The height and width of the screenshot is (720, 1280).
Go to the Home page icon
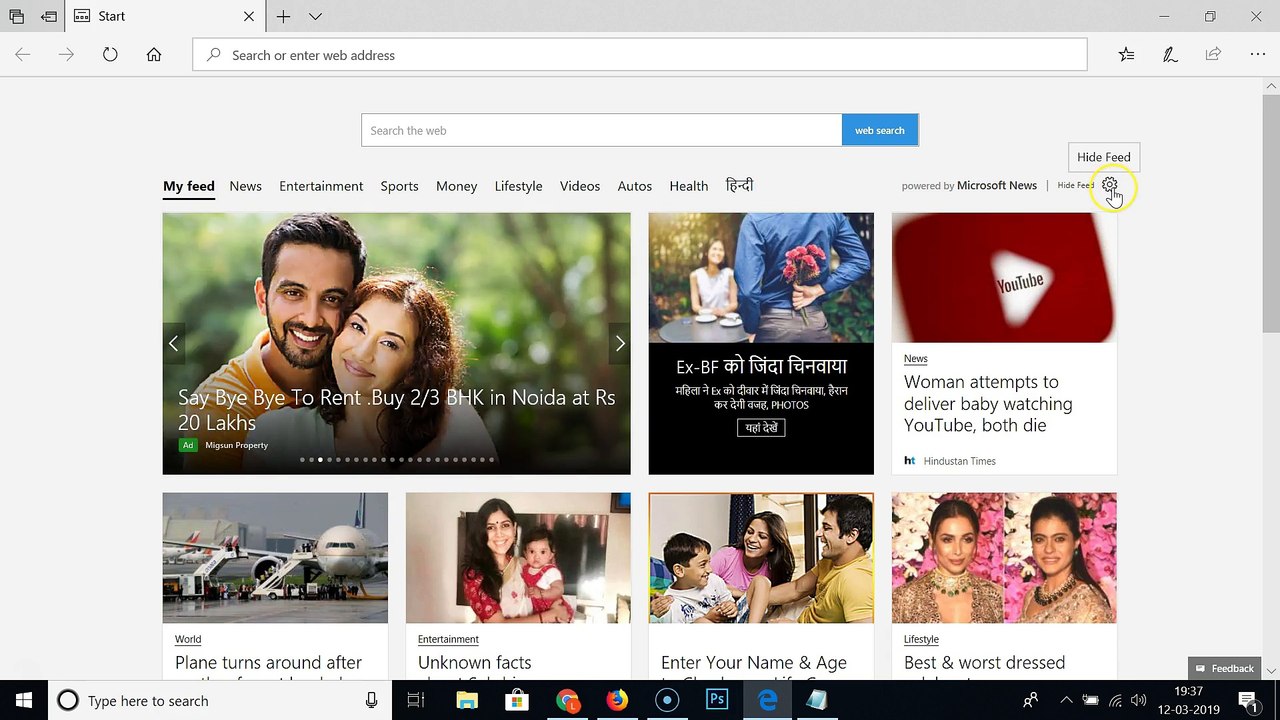coord(154,55)
